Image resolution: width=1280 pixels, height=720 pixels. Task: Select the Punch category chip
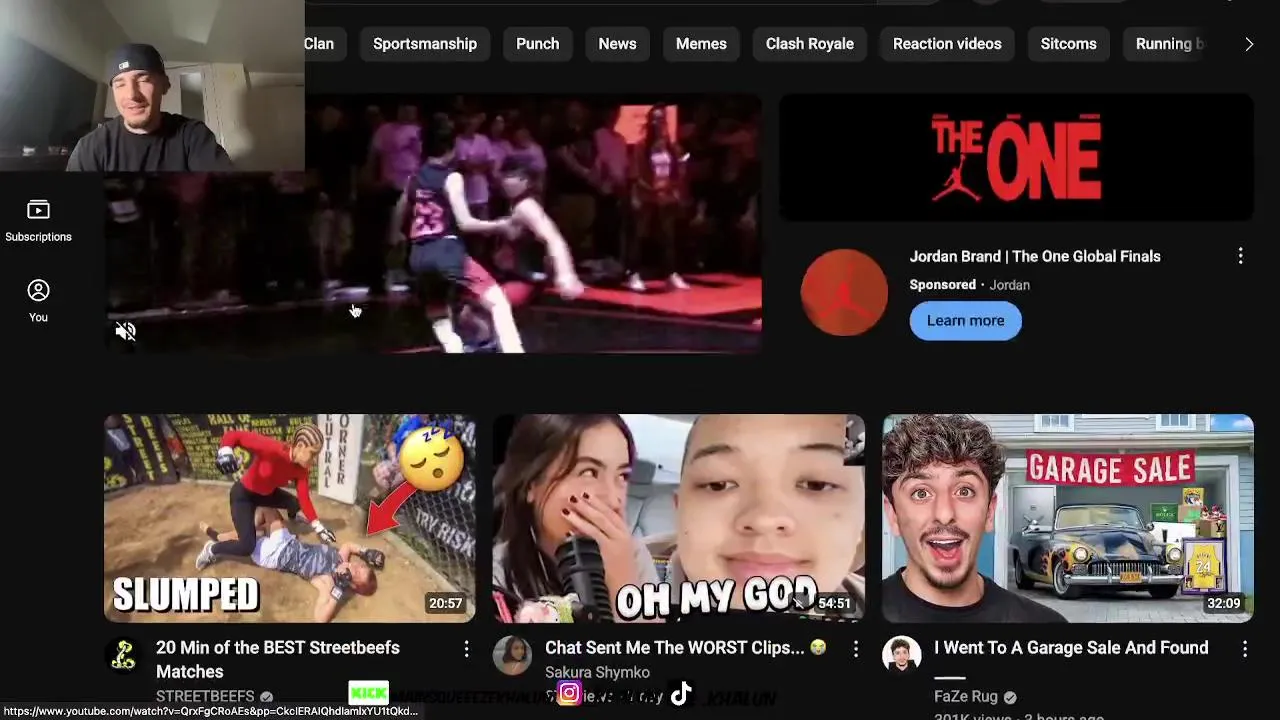(x=537, y=44)
